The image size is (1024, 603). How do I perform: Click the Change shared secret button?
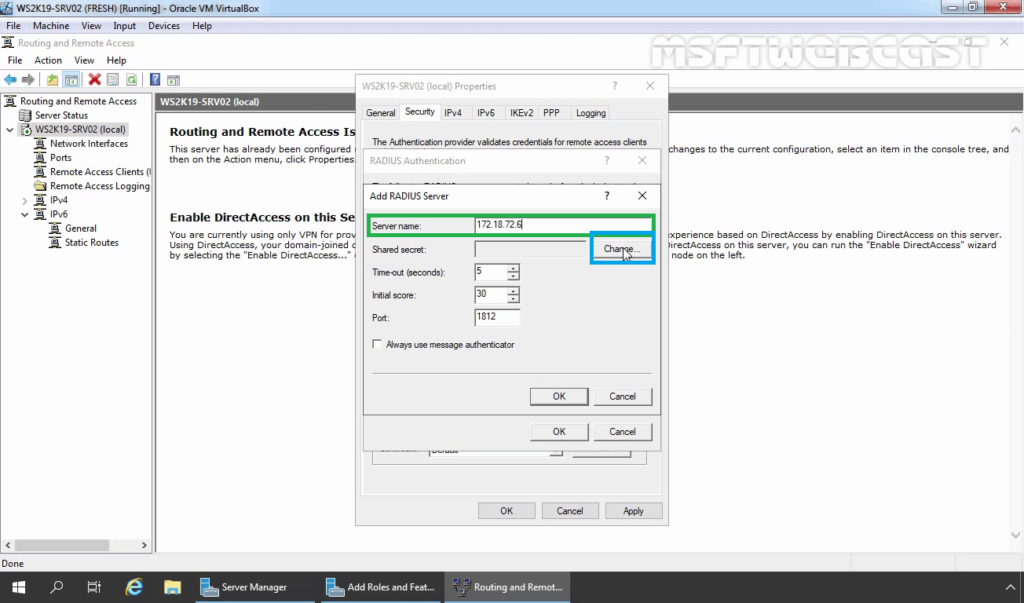[x=622, y=249]
